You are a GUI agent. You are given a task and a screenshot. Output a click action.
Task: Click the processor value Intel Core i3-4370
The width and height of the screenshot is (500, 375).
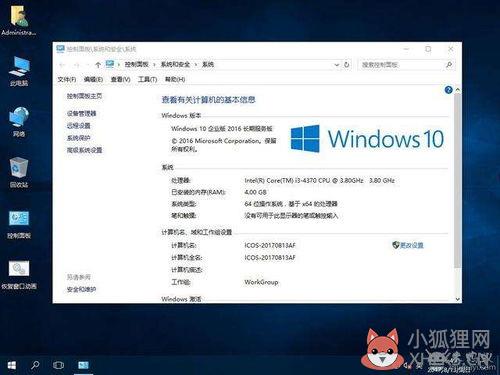click(319, 181)
